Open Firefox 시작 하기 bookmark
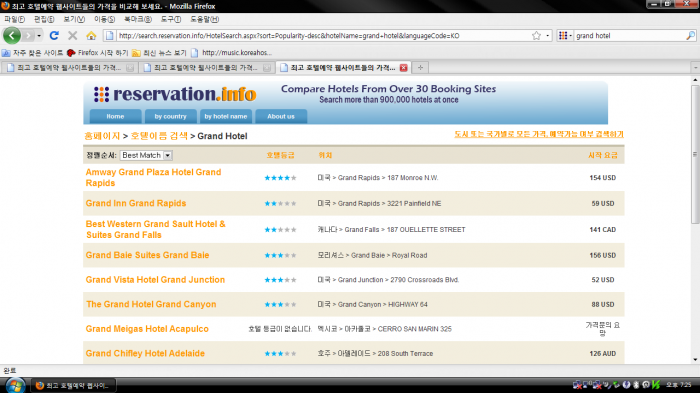 97,53
